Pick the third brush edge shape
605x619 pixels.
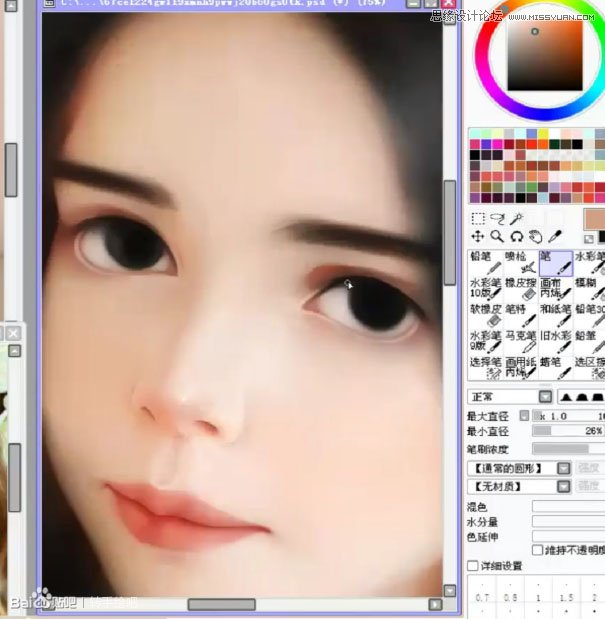(598, 397)
